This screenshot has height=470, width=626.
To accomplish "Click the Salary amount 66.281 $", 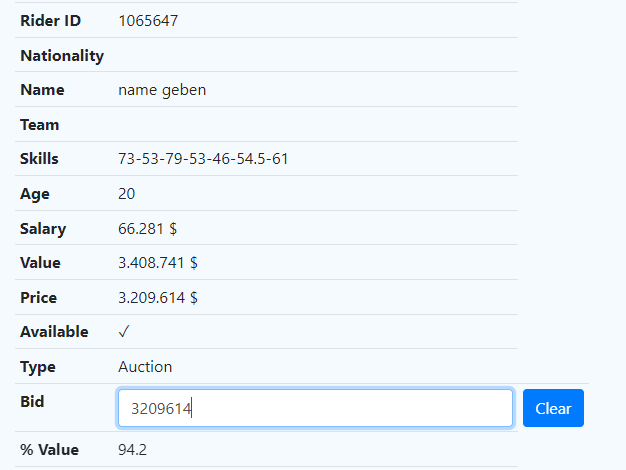I will pos(148,229).
